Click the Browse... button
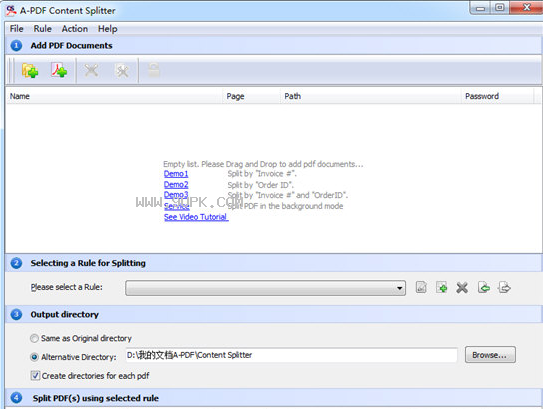Viewport: 543px width, 409px height. click(x=490, y=355)
